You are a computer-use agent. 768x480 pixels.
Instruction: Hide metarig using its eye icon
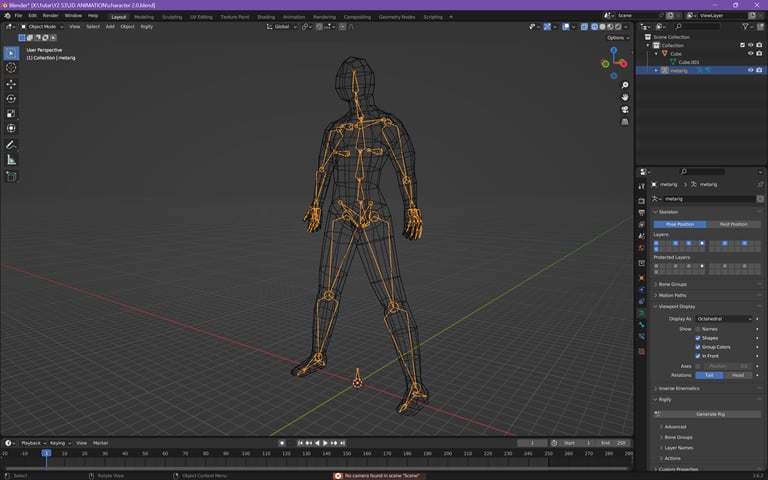(750, 70)
